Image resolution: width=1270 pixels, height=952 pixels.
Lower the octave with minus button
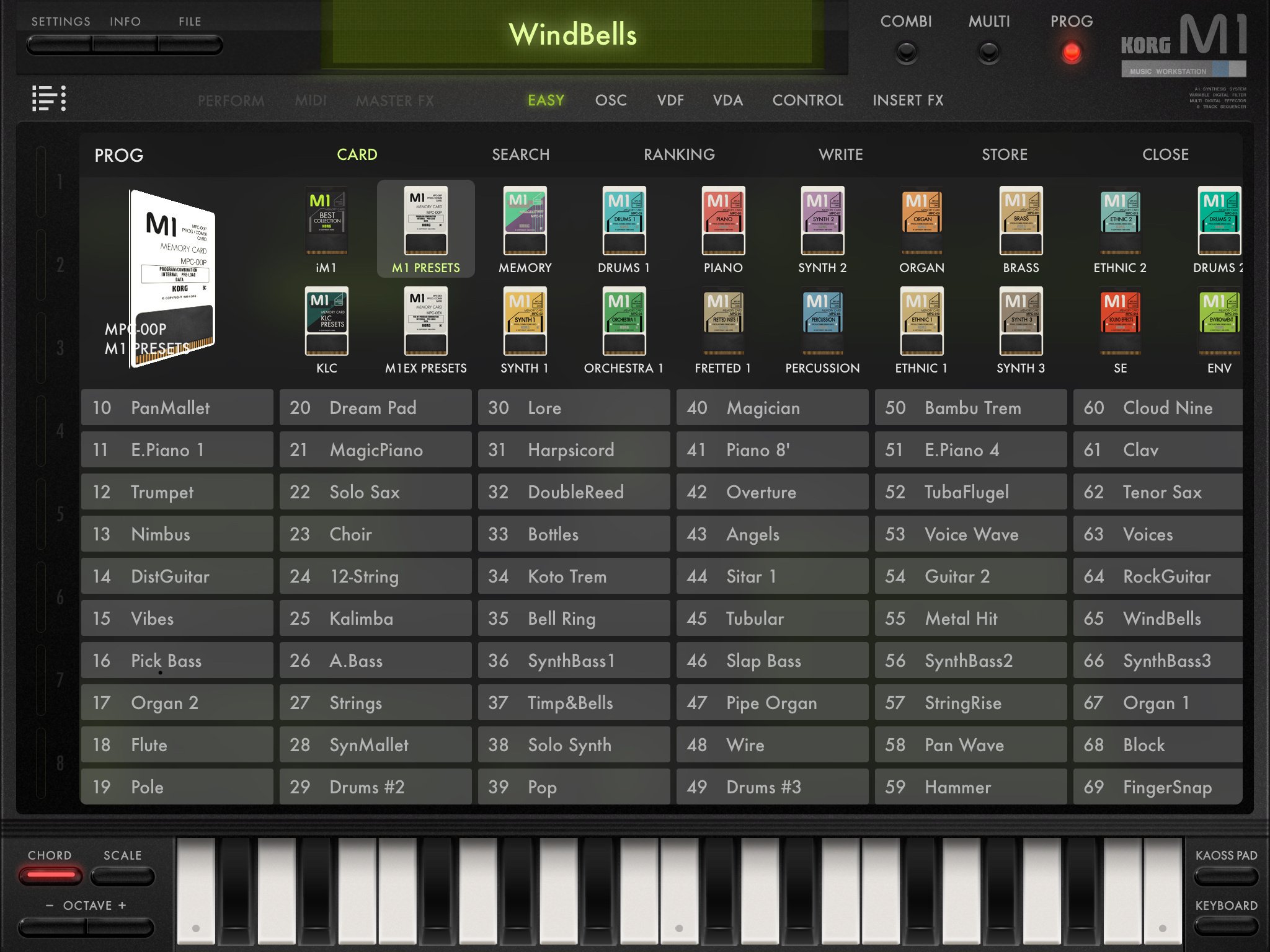[52, 927]
